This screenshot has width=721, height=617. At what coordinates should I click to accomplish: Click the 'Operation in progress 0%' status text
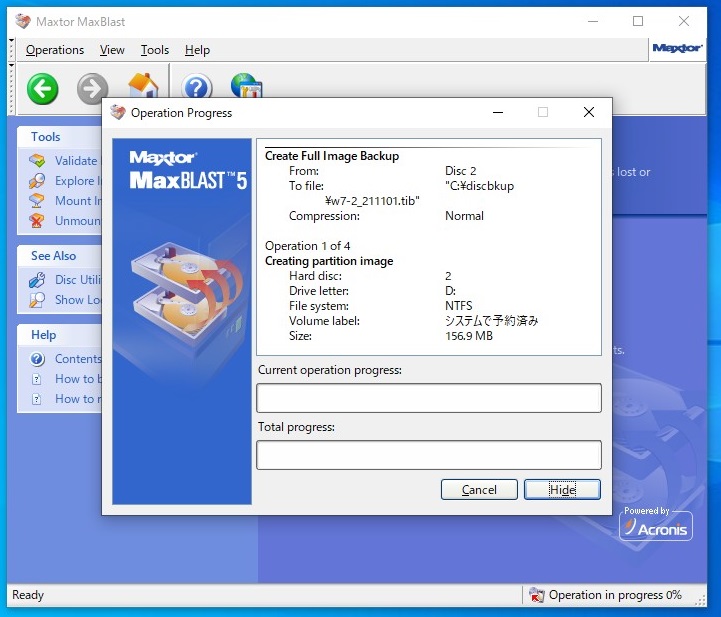coord(615,595)
